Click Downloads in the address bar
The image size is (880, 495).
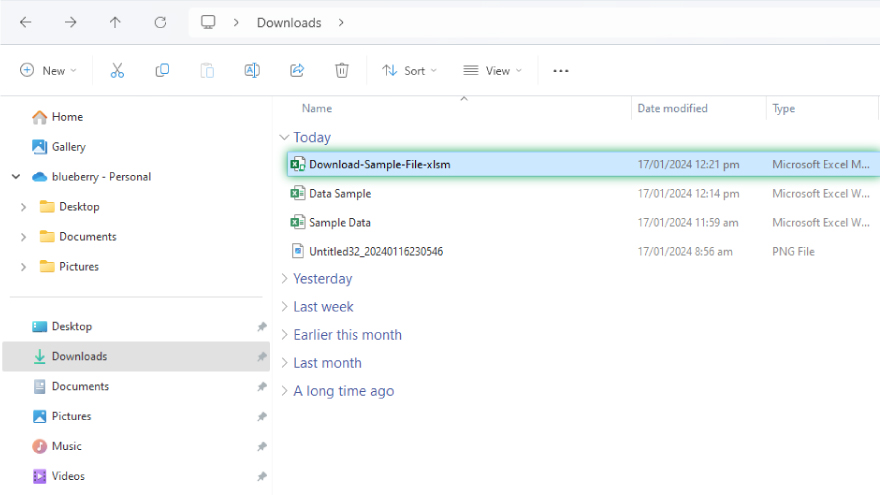pos(289,22)
